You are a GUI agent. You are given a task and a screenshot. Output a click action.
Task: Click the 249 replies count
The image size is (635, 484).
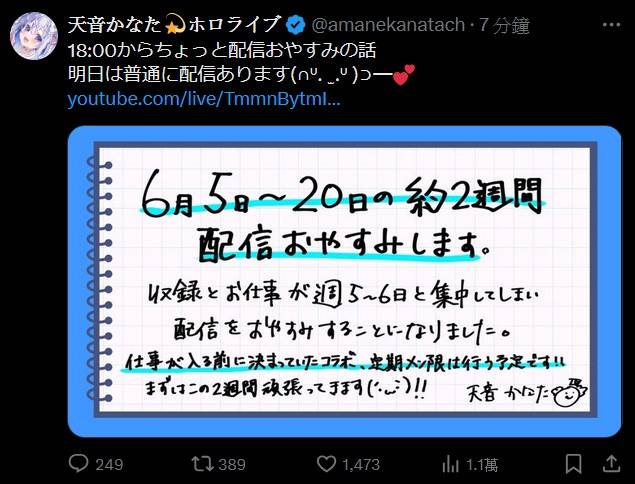[109, 464]
